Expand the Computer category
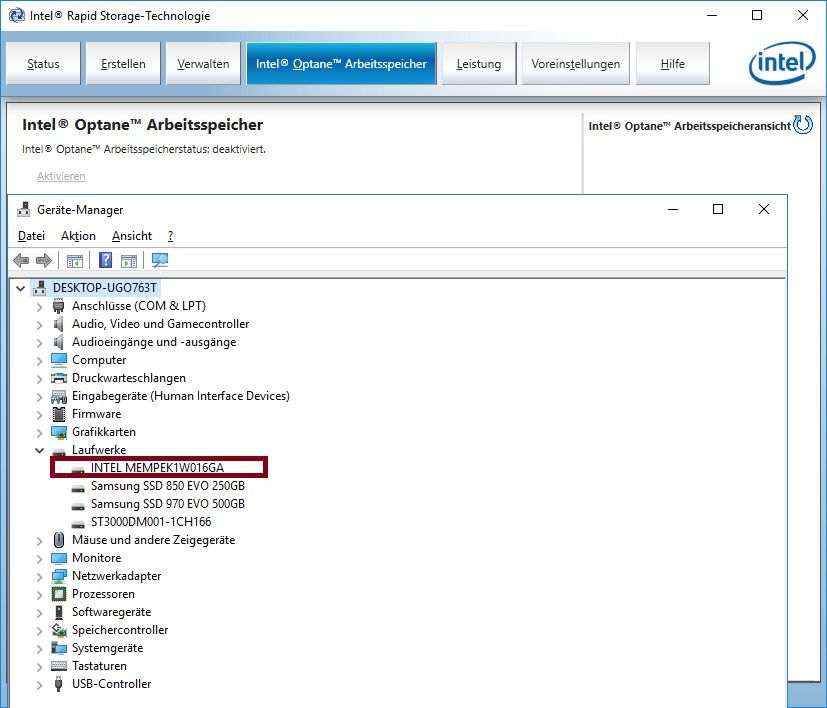The height and width of the screenshot is (708, 827). pos(40,360)
